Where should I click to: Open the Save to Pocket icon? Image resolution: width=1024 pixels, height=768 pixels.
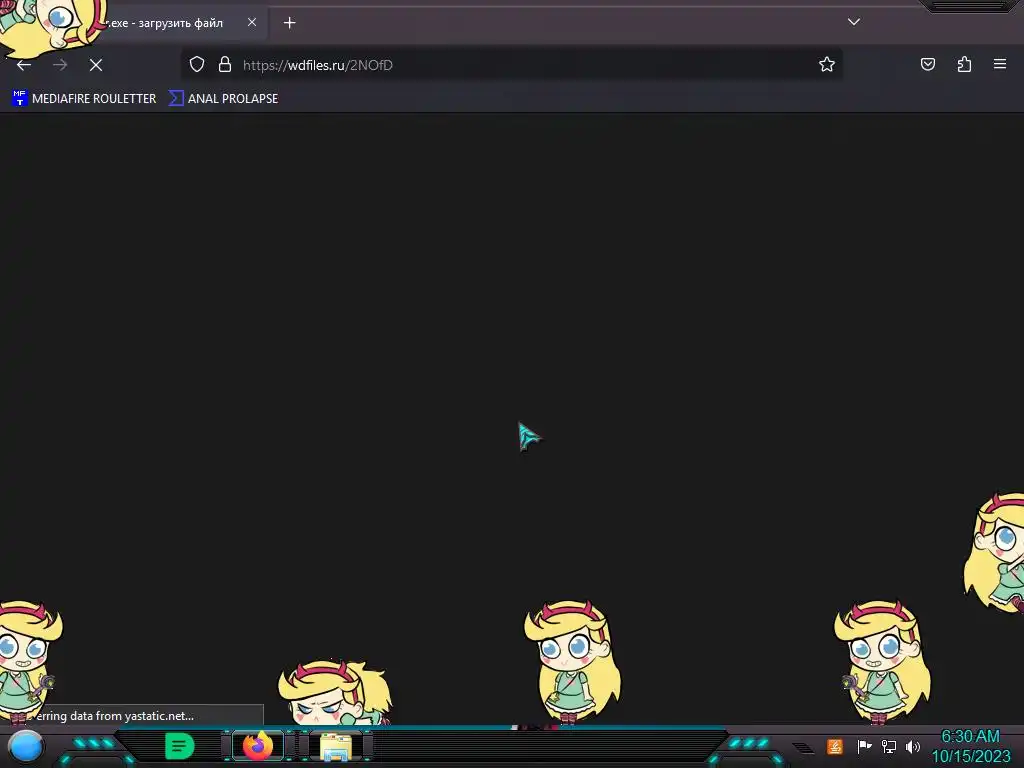(927, 64)
